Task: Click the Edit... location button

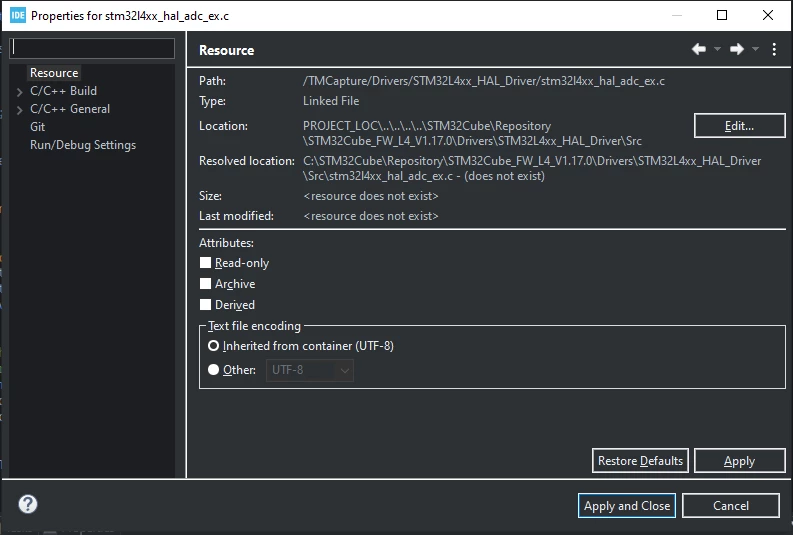Action: [x=739, y=125]
